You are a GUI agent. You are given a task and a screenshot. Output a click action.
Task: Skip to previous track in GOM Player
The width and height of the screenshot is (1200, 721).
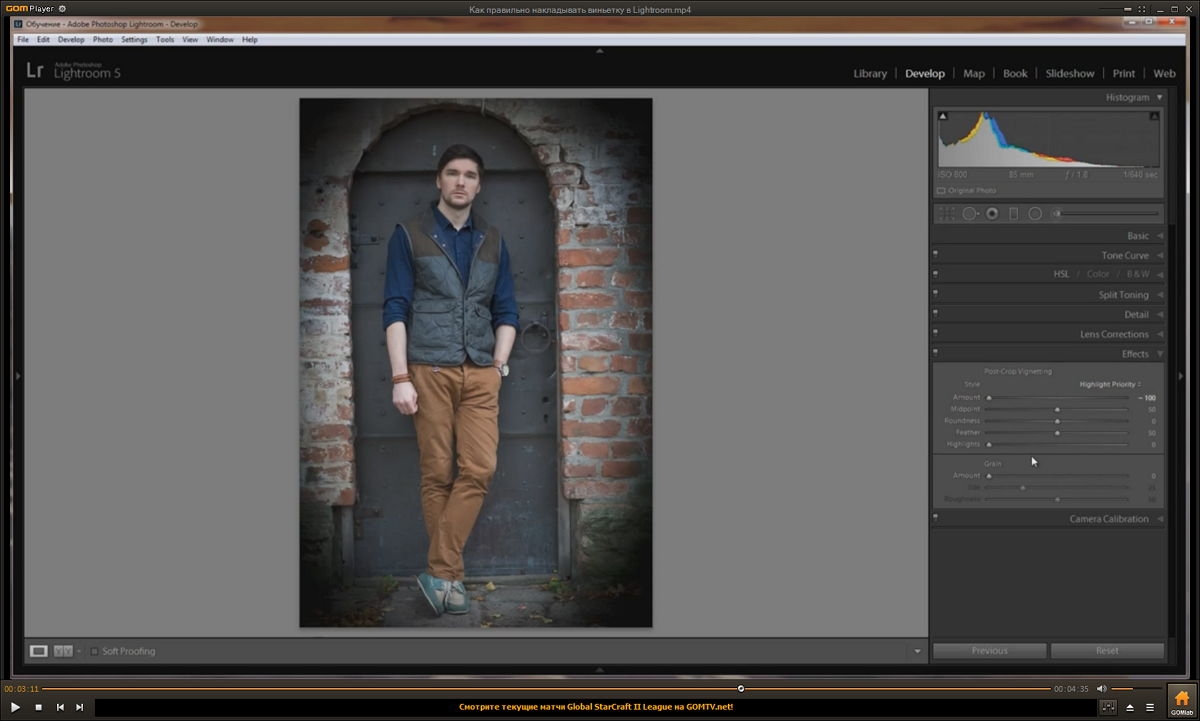click(x=60, y=707)
